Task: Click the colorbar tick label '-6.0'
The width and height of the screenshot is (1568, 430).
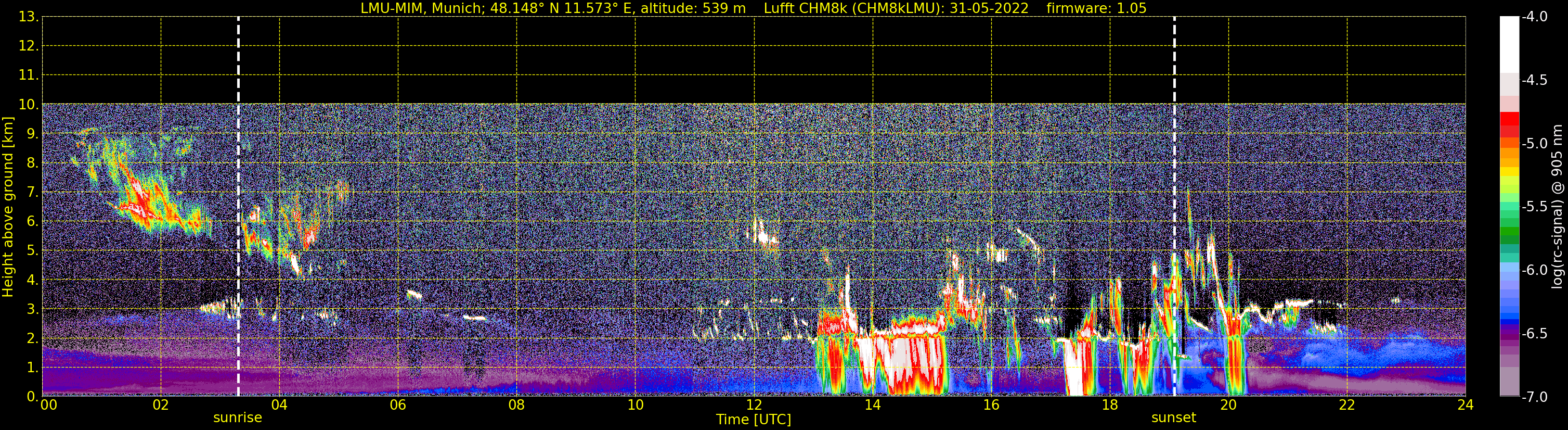Action: pyautogui.click(x=1535, y=270)
